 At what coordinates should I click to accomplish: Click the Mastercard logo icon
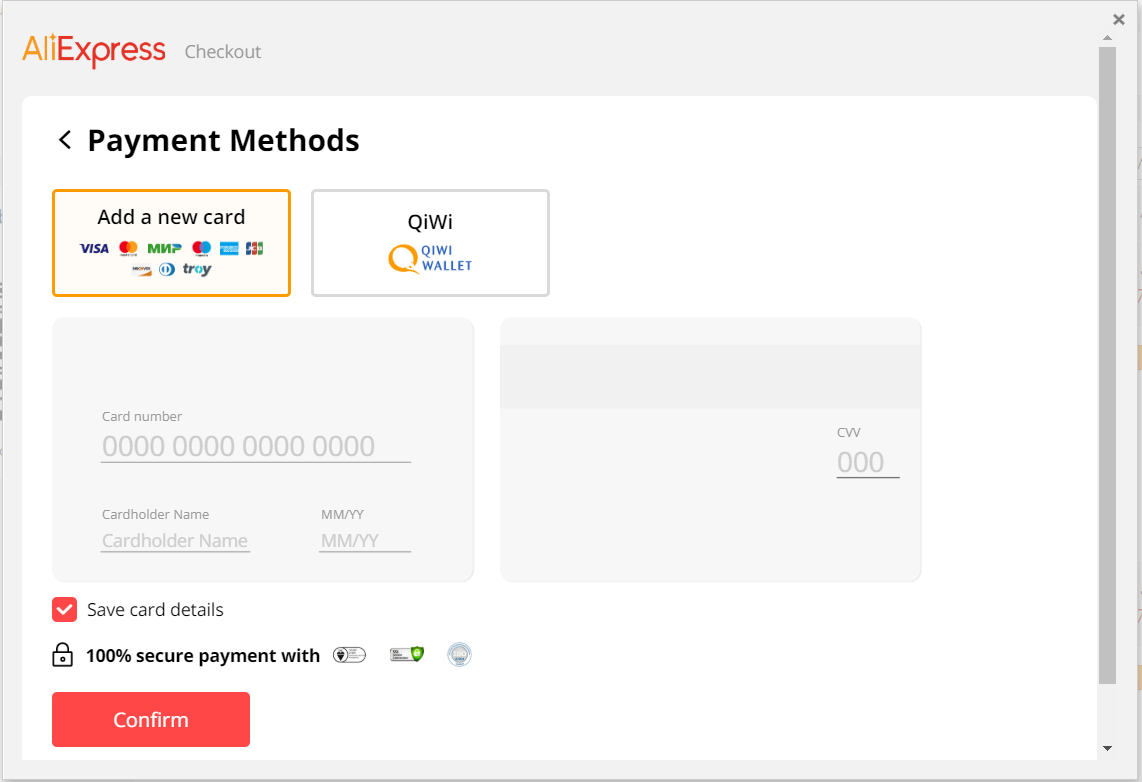(128, 249)
